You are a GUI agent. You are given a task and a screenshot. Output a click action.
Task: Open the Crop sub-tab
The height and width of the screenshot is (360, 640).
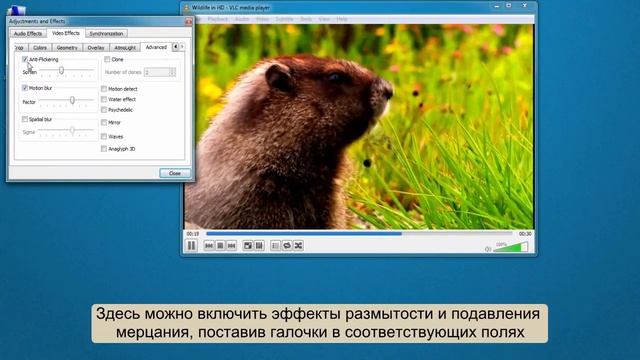(20, 48)
